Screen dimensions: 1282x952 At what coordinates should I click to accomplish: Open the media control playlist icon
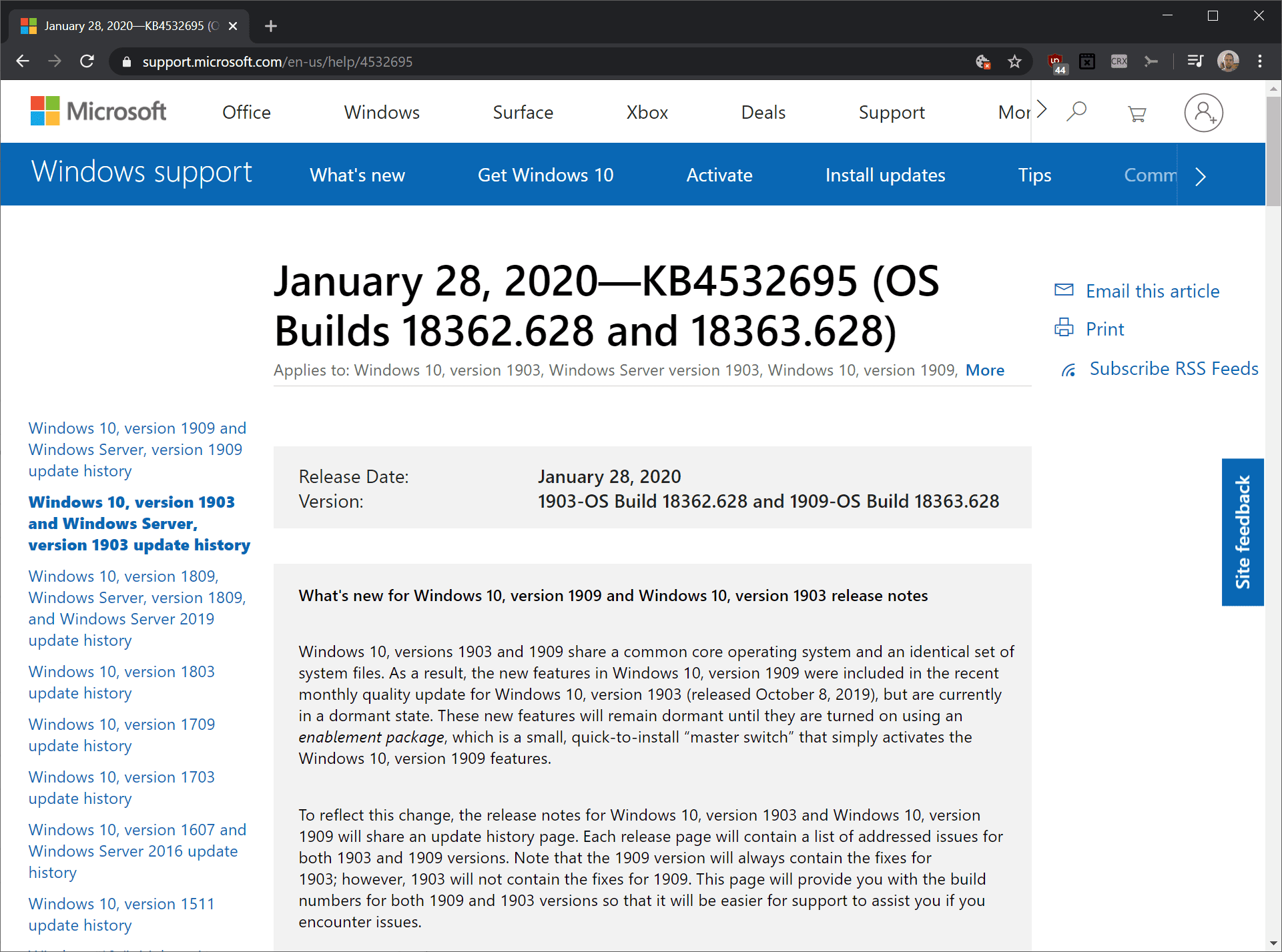[x=1195, y=61]
